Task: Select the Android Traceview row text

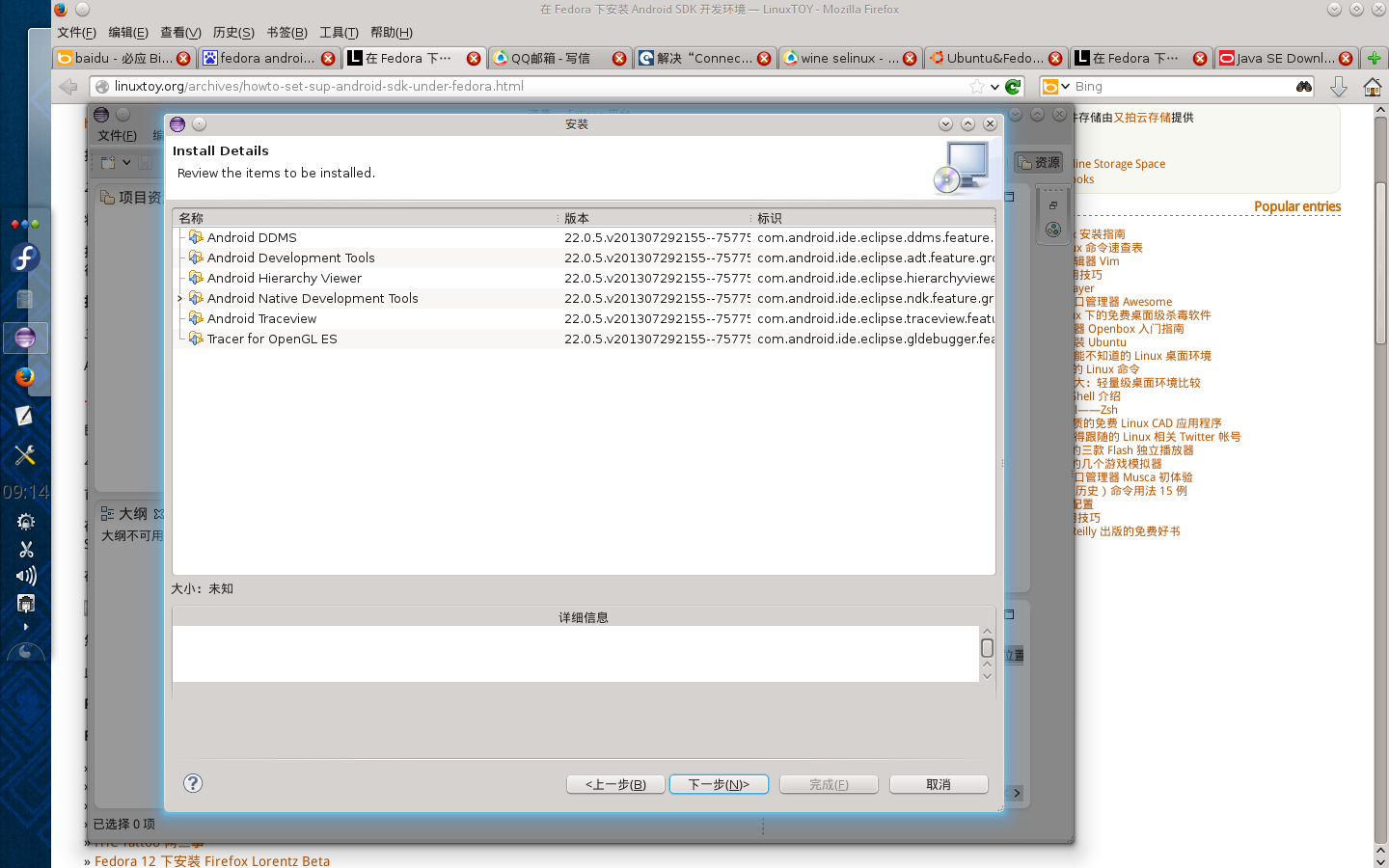Action: 261,318
